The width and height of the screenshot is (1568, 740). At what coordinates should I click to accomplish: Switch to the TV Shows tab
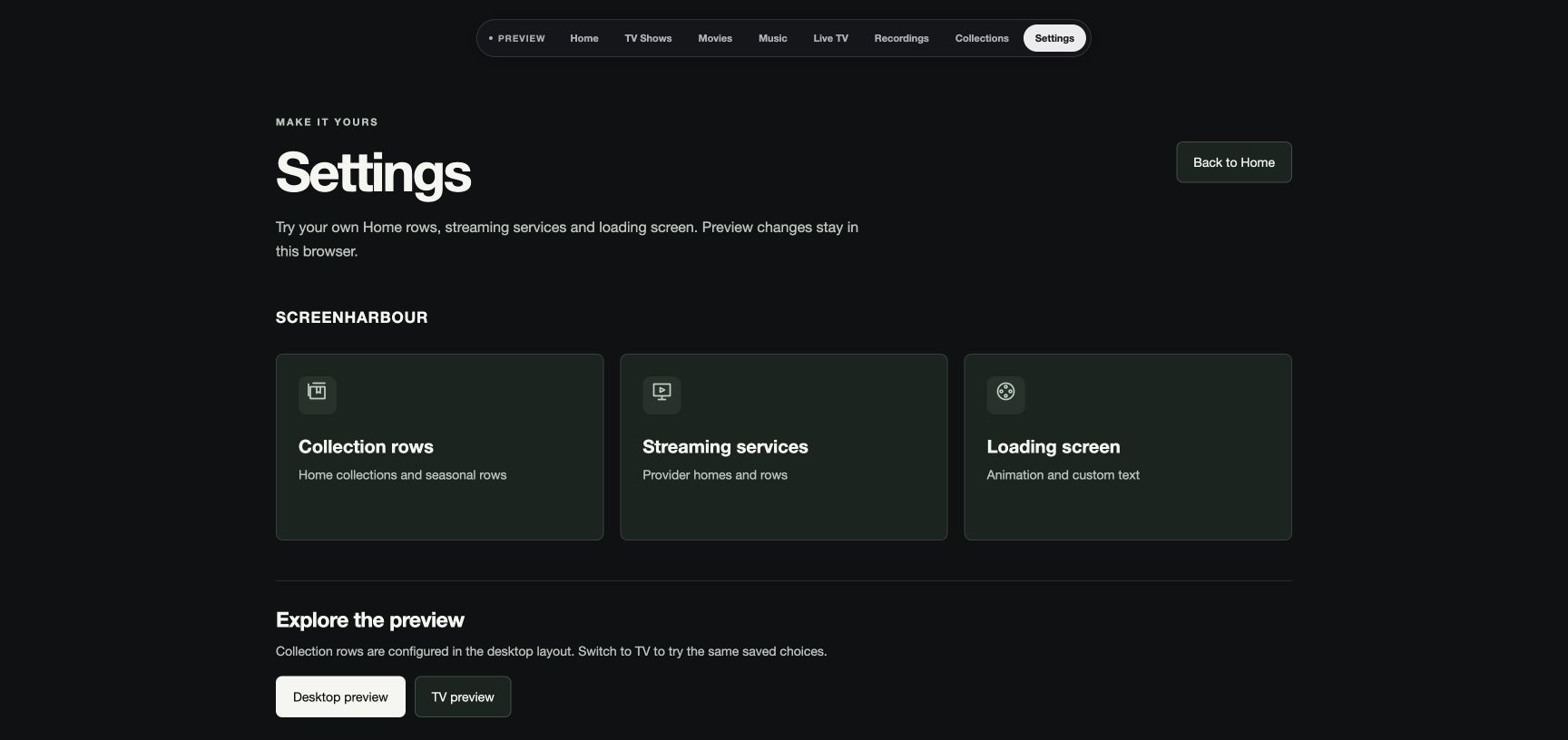[648, 38]
